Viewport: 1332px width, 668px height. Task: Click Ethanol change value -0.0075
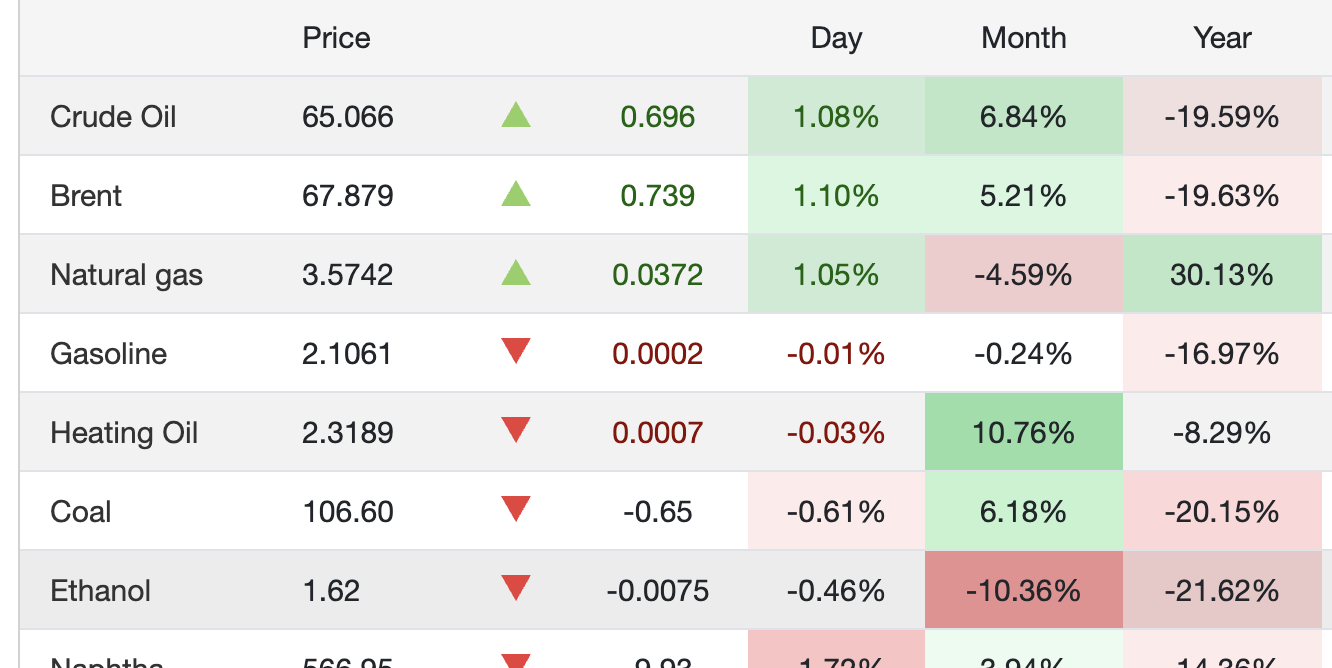[658, 591]
